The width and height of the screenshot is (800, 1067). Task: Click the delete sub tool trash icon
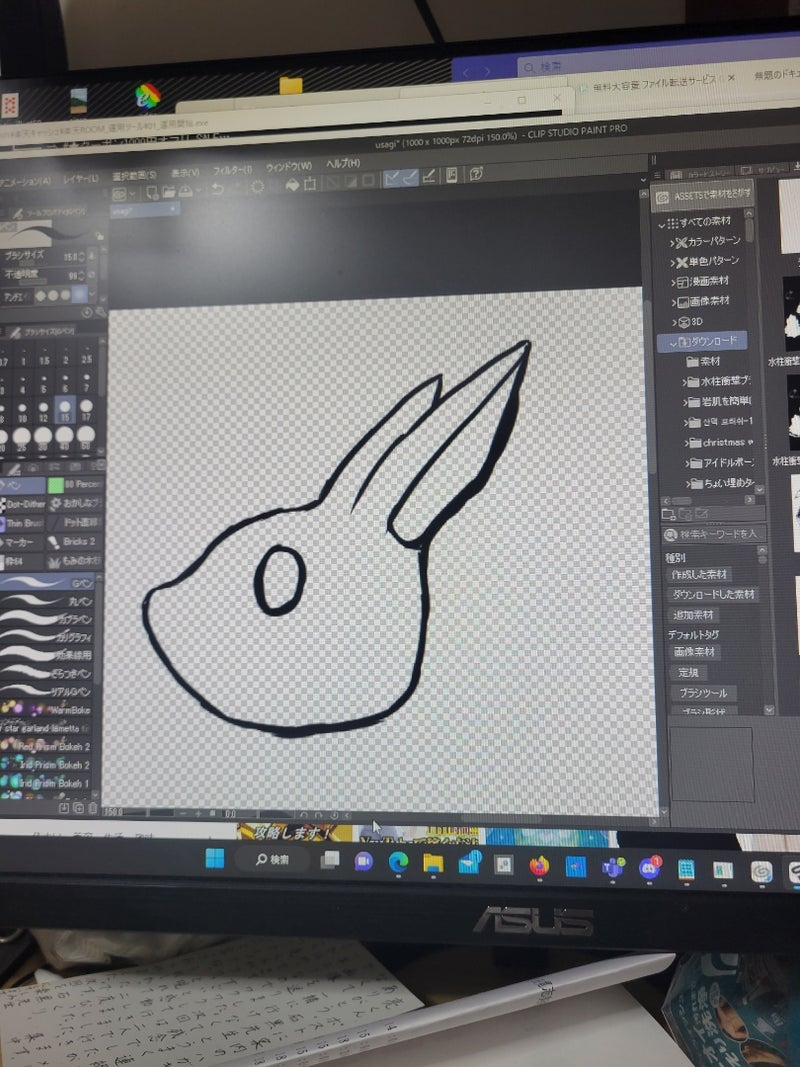[x=93, y=808]
